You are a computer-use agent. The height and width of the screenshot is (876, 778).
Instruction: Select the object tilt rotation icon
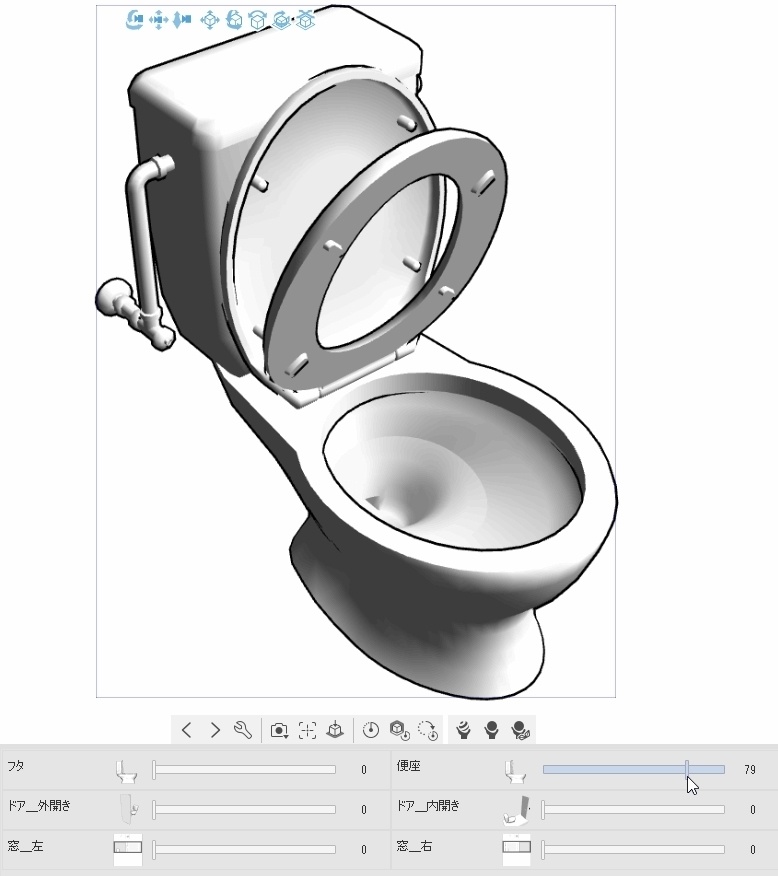[x=257, y=20]
